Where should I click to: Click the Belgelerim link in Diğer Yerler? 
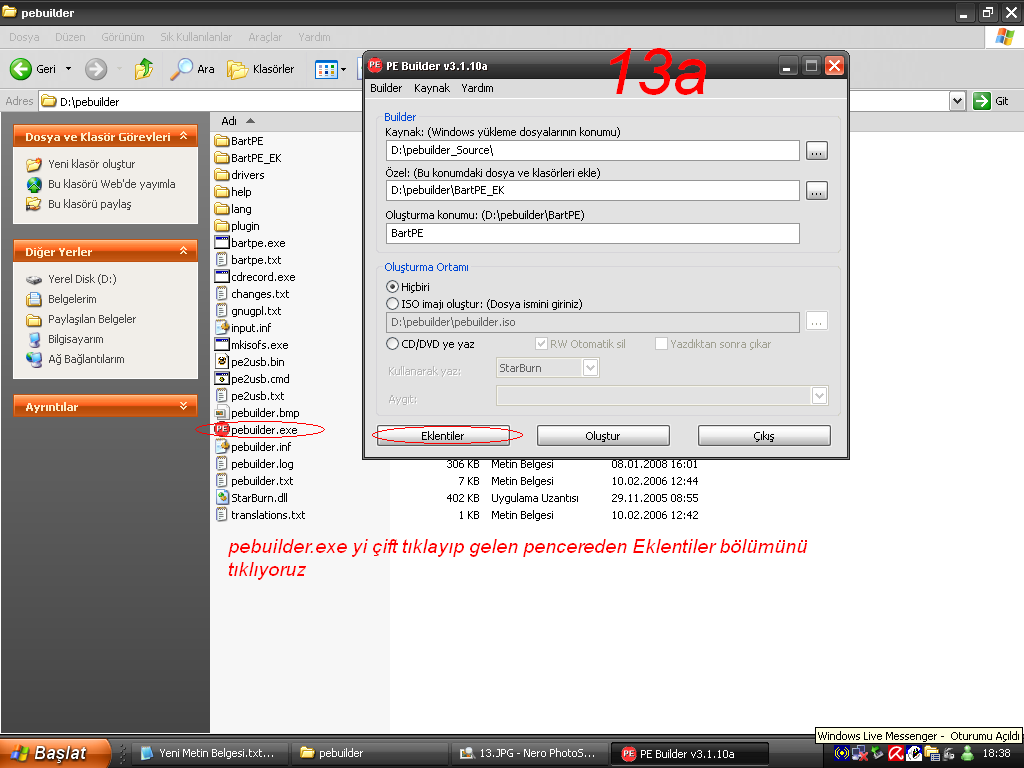click(x=72, y=299)
